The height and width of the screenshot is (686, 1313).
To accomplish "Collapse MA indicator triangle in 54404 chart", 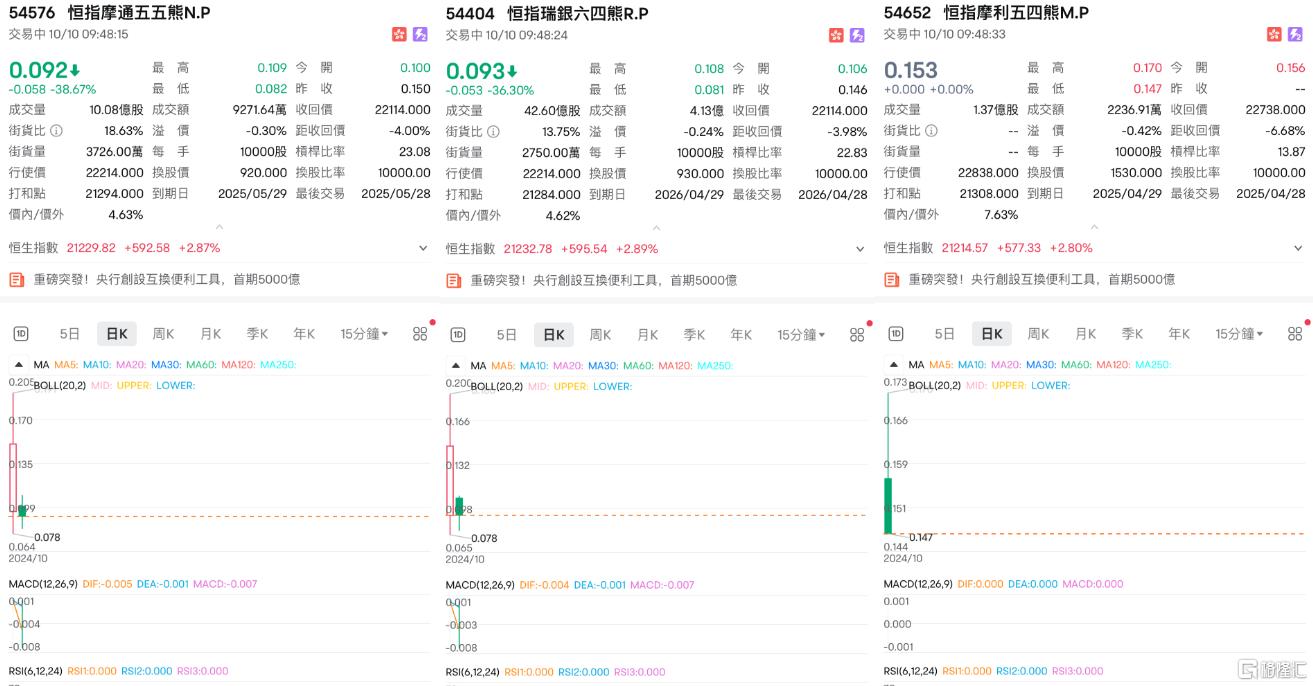I will tap(457, 366).
